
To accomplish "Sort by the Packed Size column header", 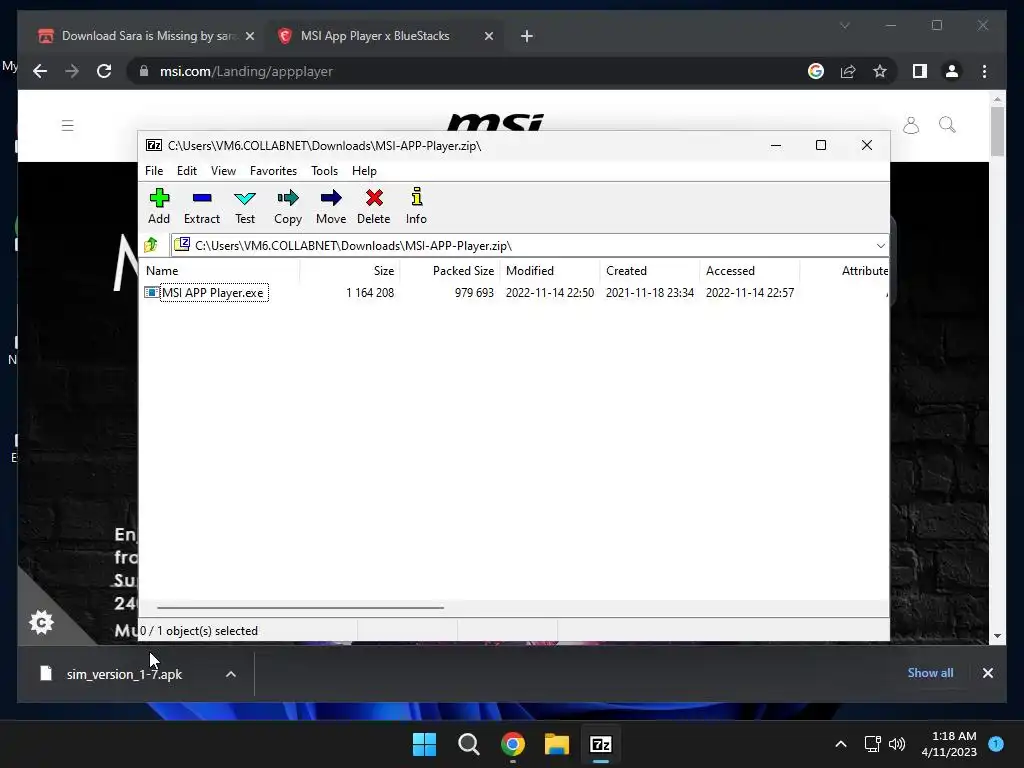I will pos(450,270).
